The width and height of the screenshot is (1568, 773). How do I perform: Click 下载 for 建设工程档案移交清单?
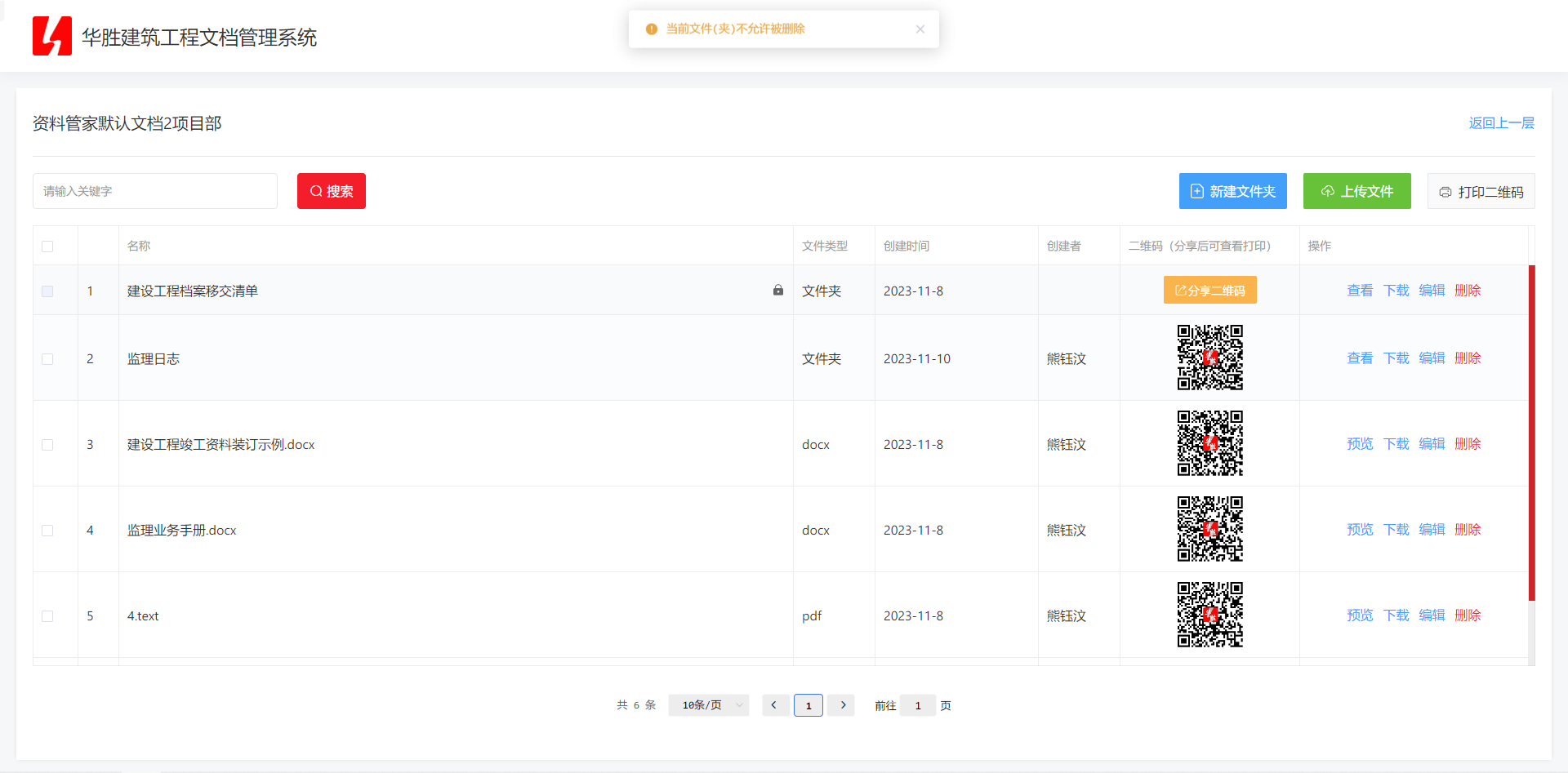1396,290
